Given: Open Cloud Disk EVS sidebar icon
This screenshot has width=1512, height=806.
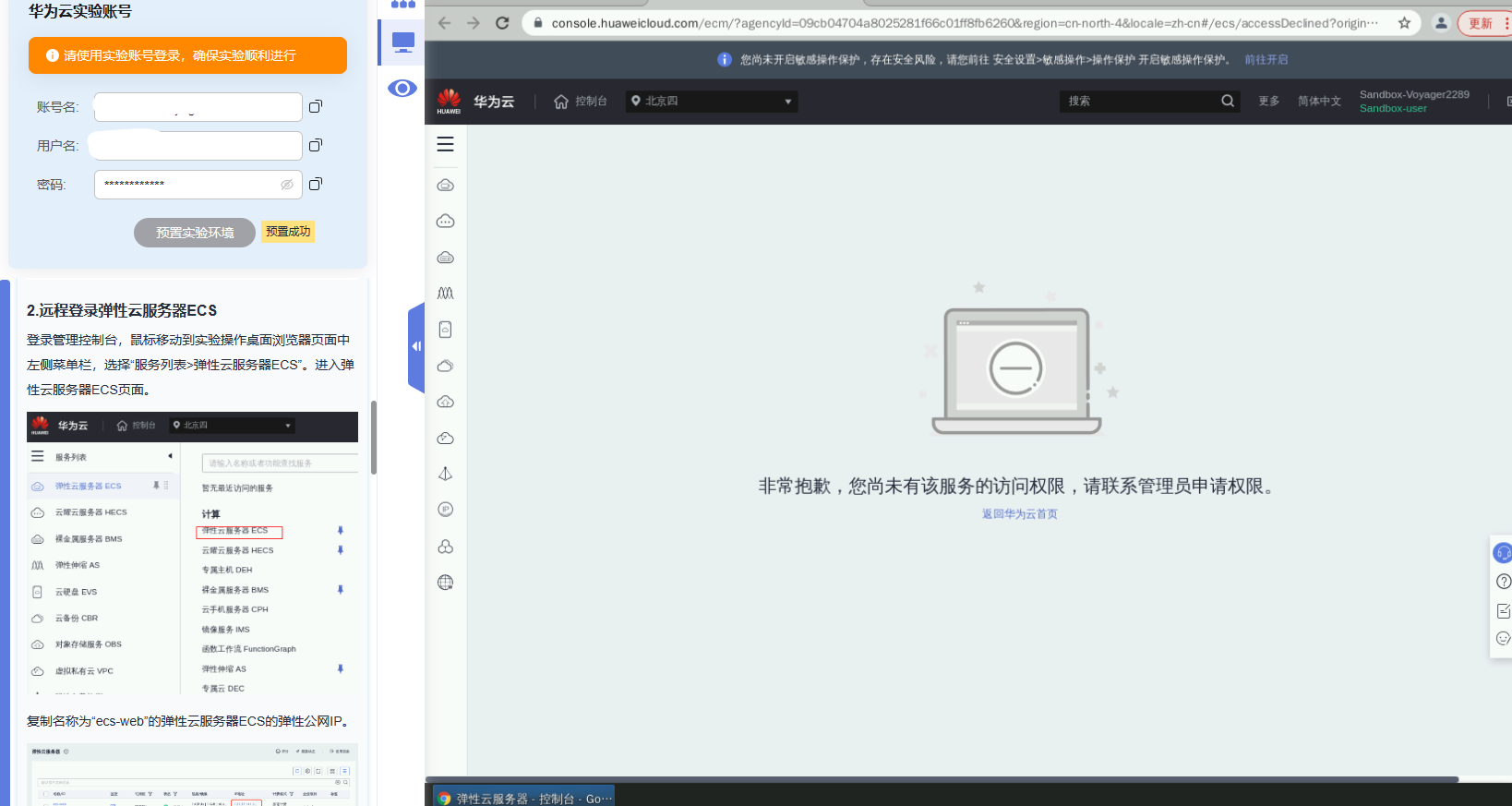Looking at the screenshot, I should click(445, 330).
